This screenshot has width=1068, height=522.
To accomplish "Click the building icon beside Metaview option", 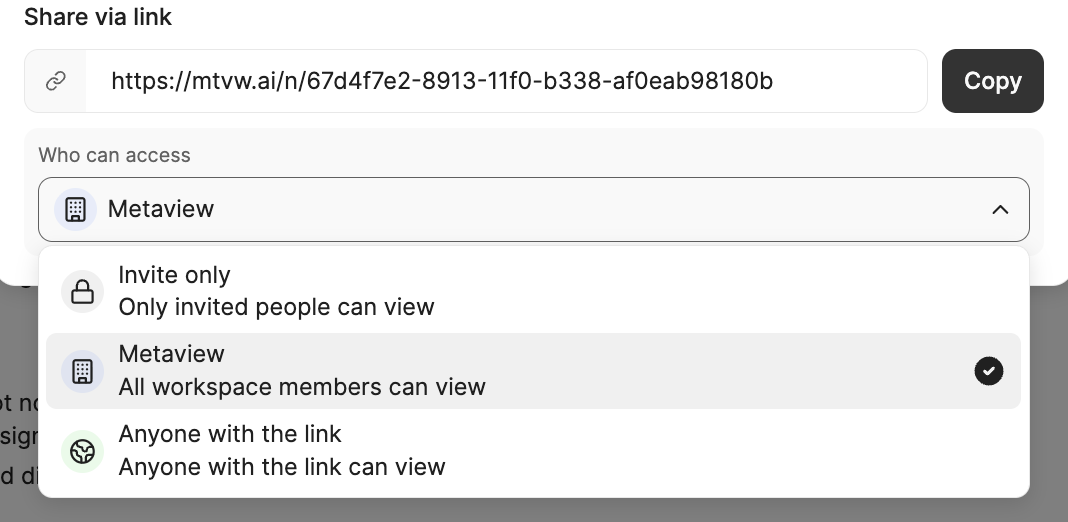I will (82, 371).
